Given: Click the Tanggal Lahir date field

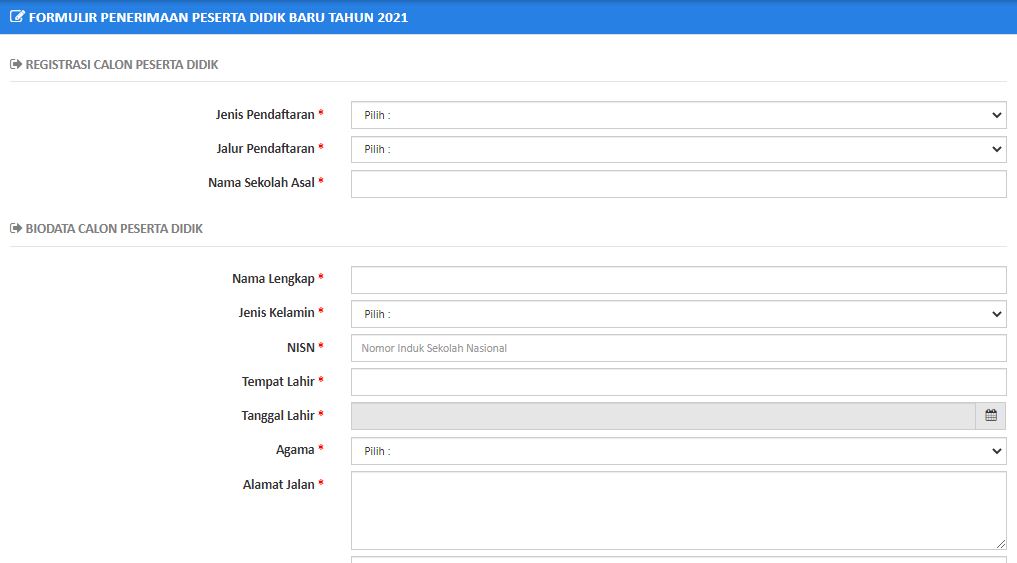Looking at the screenshot, I should 663,416.
